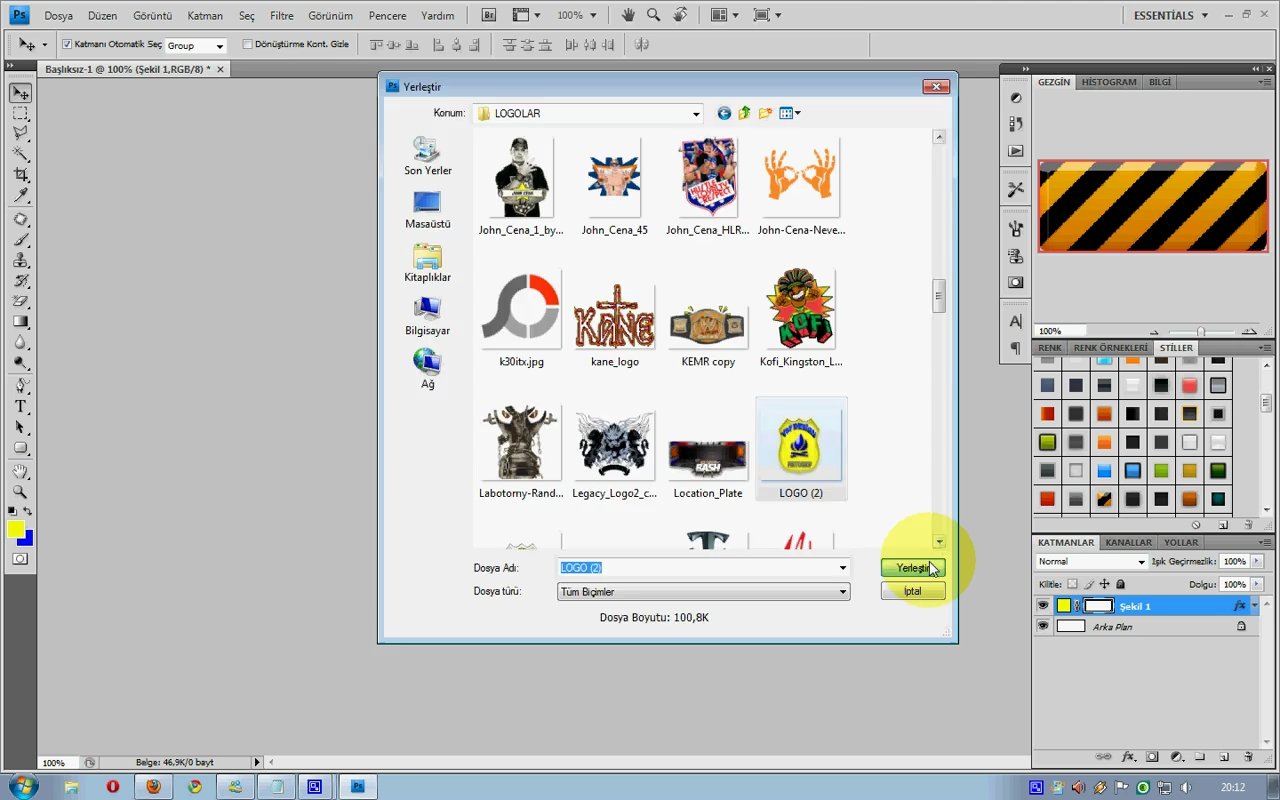Select the Horizontal Type tool
This screenshot has height=800, width=1280.
tap(20, 406)
